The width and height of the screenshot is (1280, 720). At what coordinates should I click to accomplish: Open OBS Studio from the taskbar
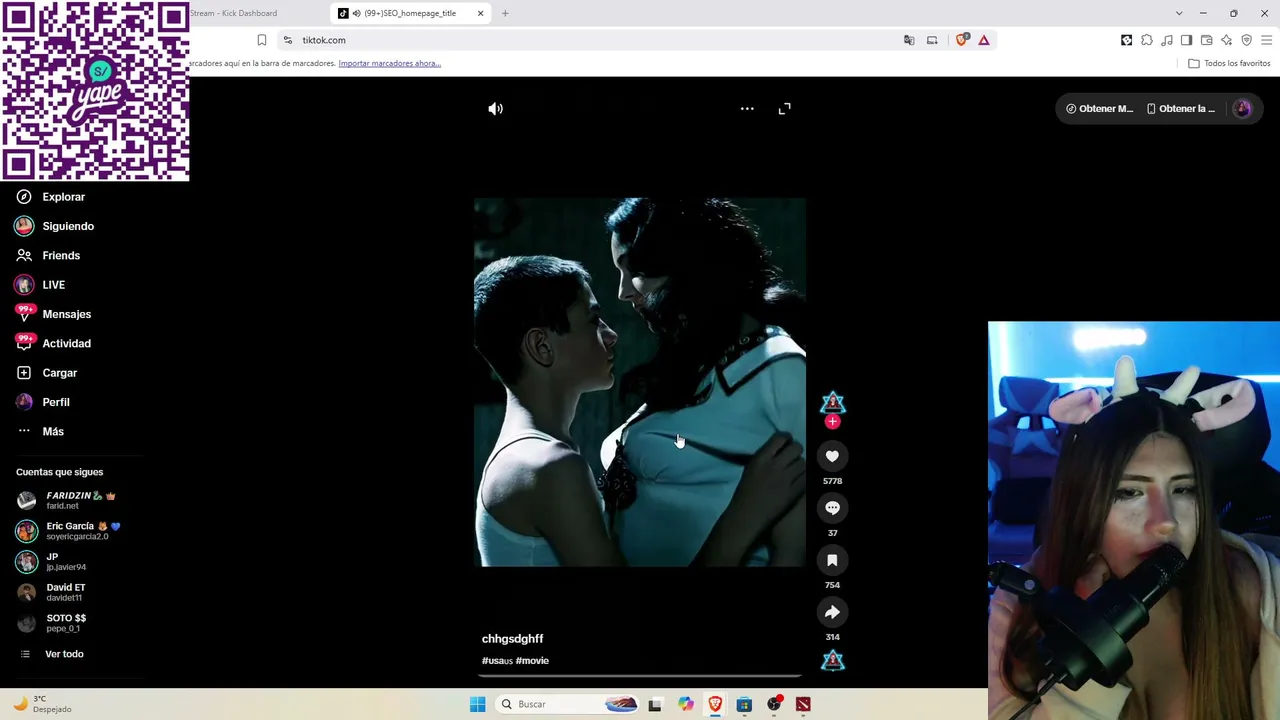774,704
